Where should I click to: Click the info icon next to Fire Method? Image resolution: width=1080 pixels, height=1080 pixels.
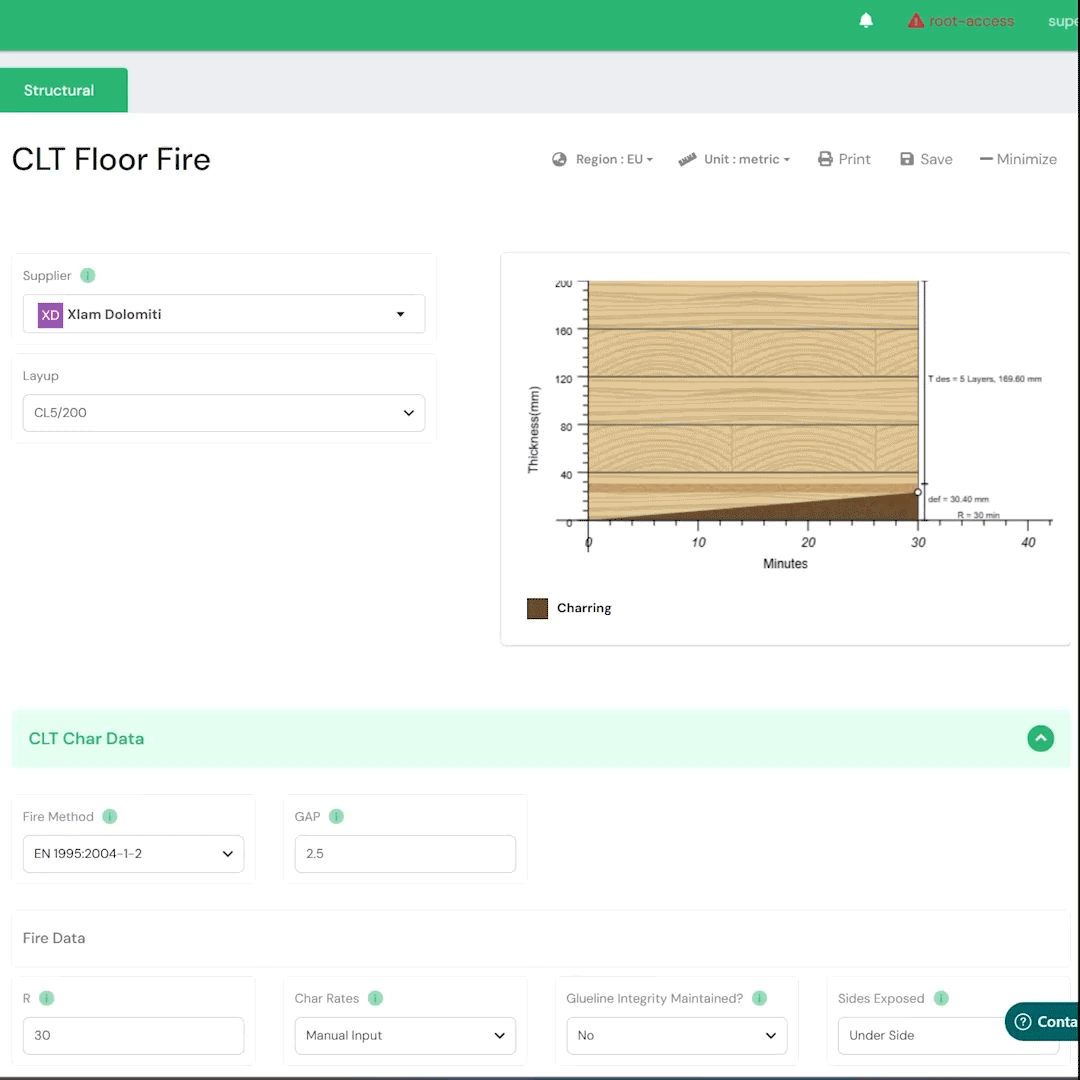pyautogui.click(x=110, y=816)
